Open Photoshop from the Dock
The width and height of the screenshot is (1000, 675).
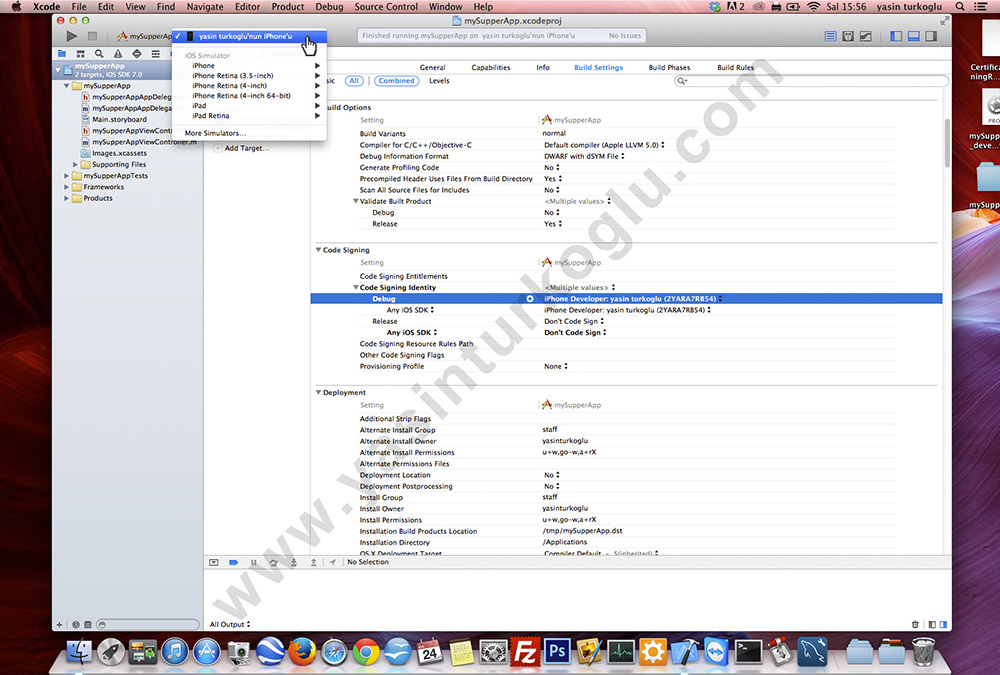point(557,652)
